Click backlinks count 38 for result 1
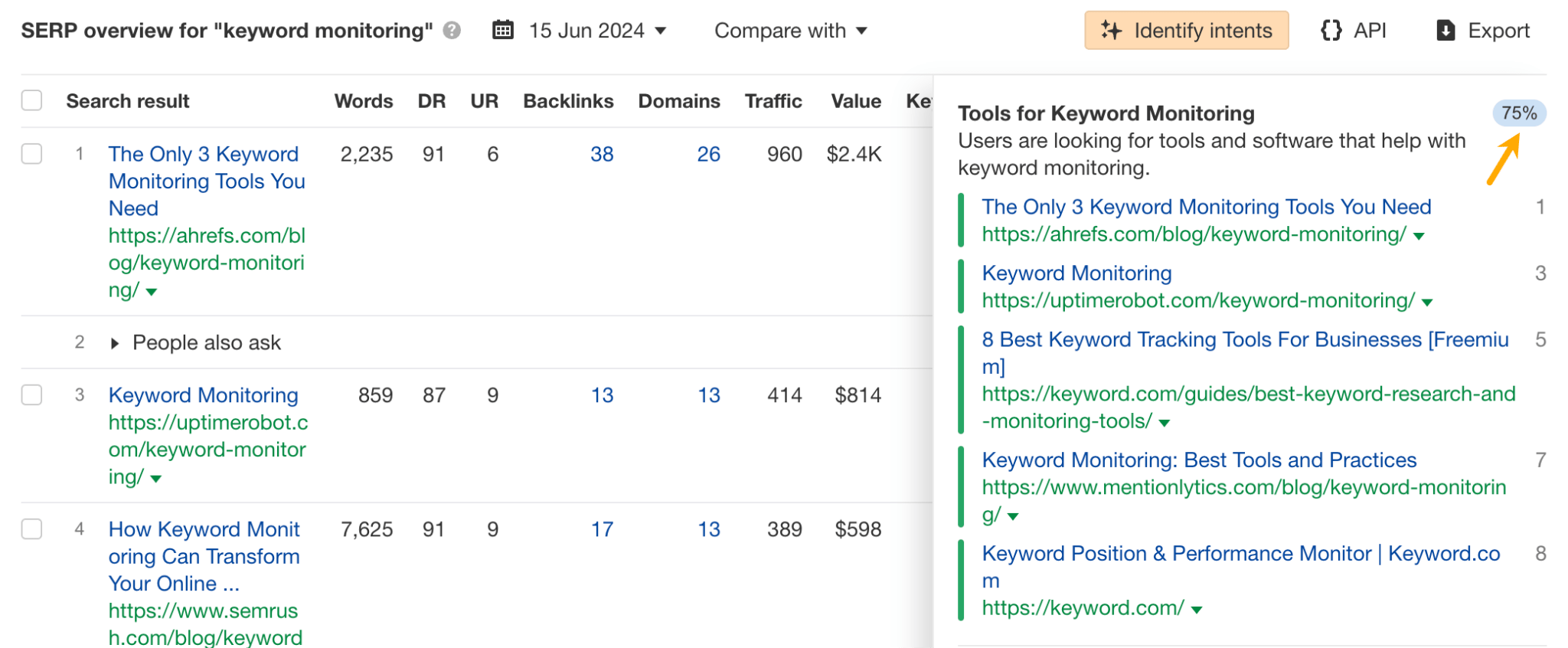 (x=602, y=154)
